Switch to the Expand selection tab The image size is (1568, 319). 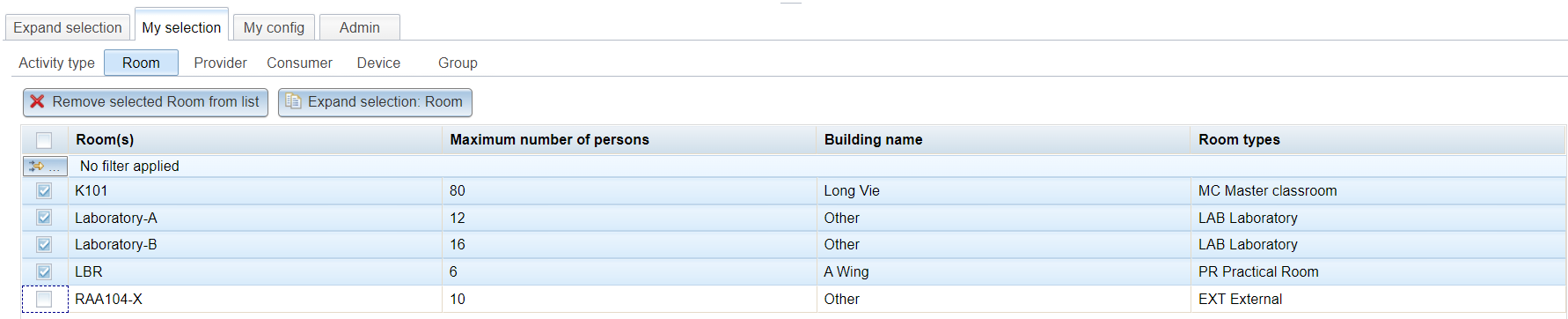click(x=68, y=27)
